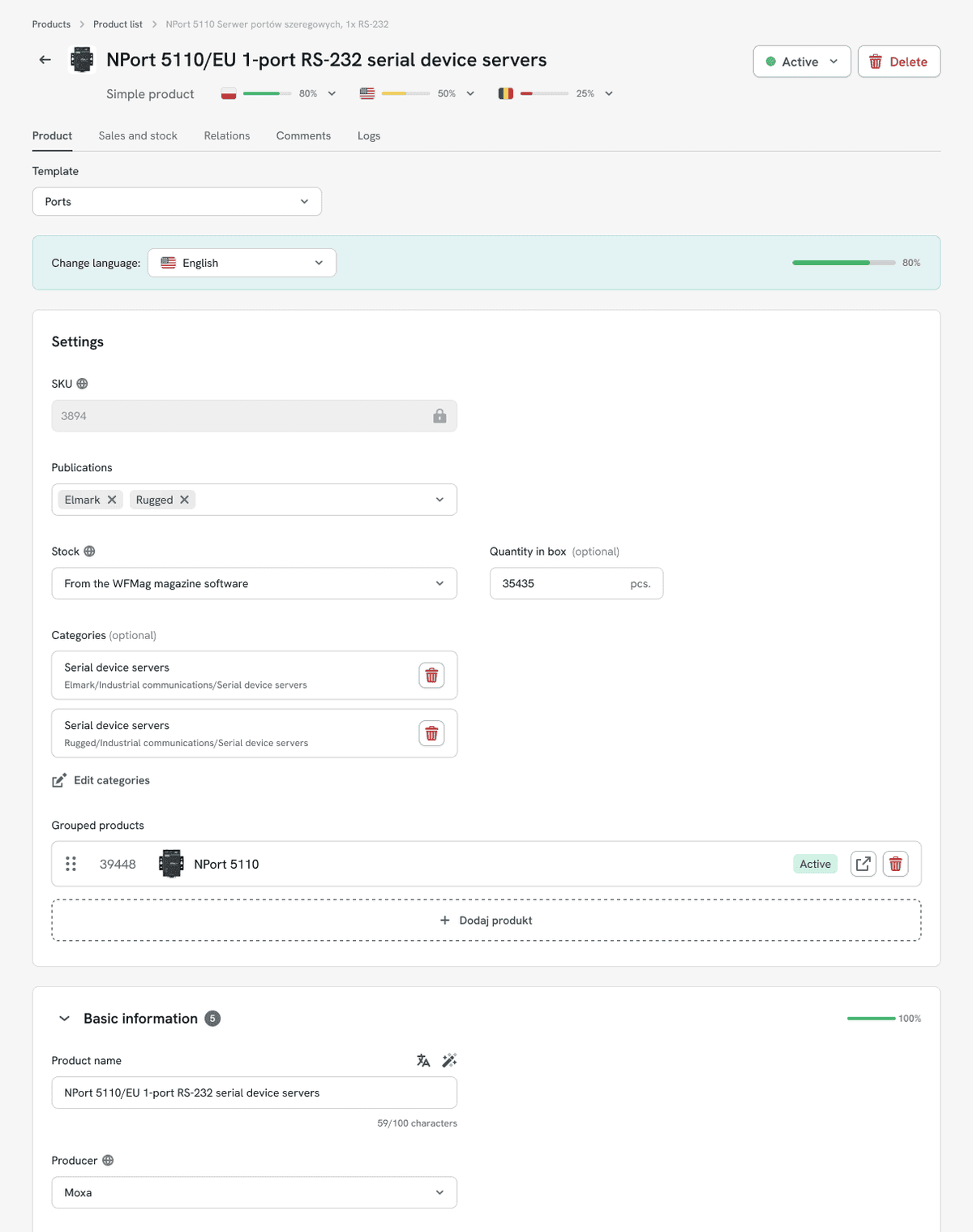This screenshot has width=973, height=1232.
Task: Open NPort 5110 in new window icon
Action: [x=864, y=864]
